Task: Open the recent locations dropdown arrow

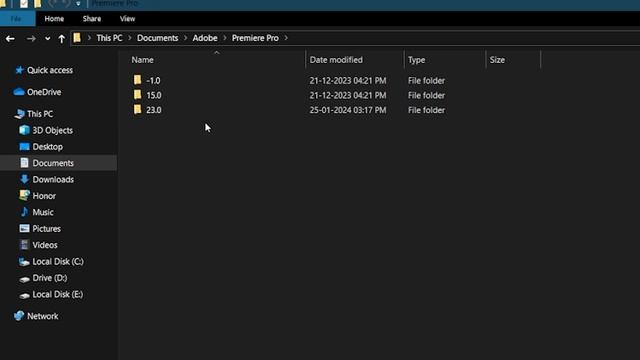Action: pyautogui.click(x=47, y=39)
